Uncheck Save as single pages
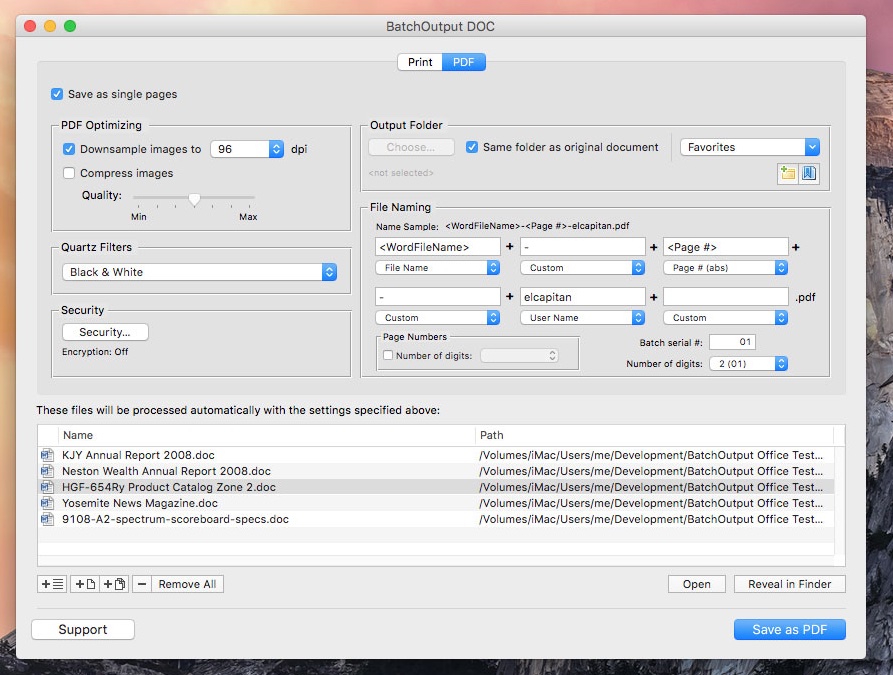The image size is (893, 675). (x=57, y=95)
